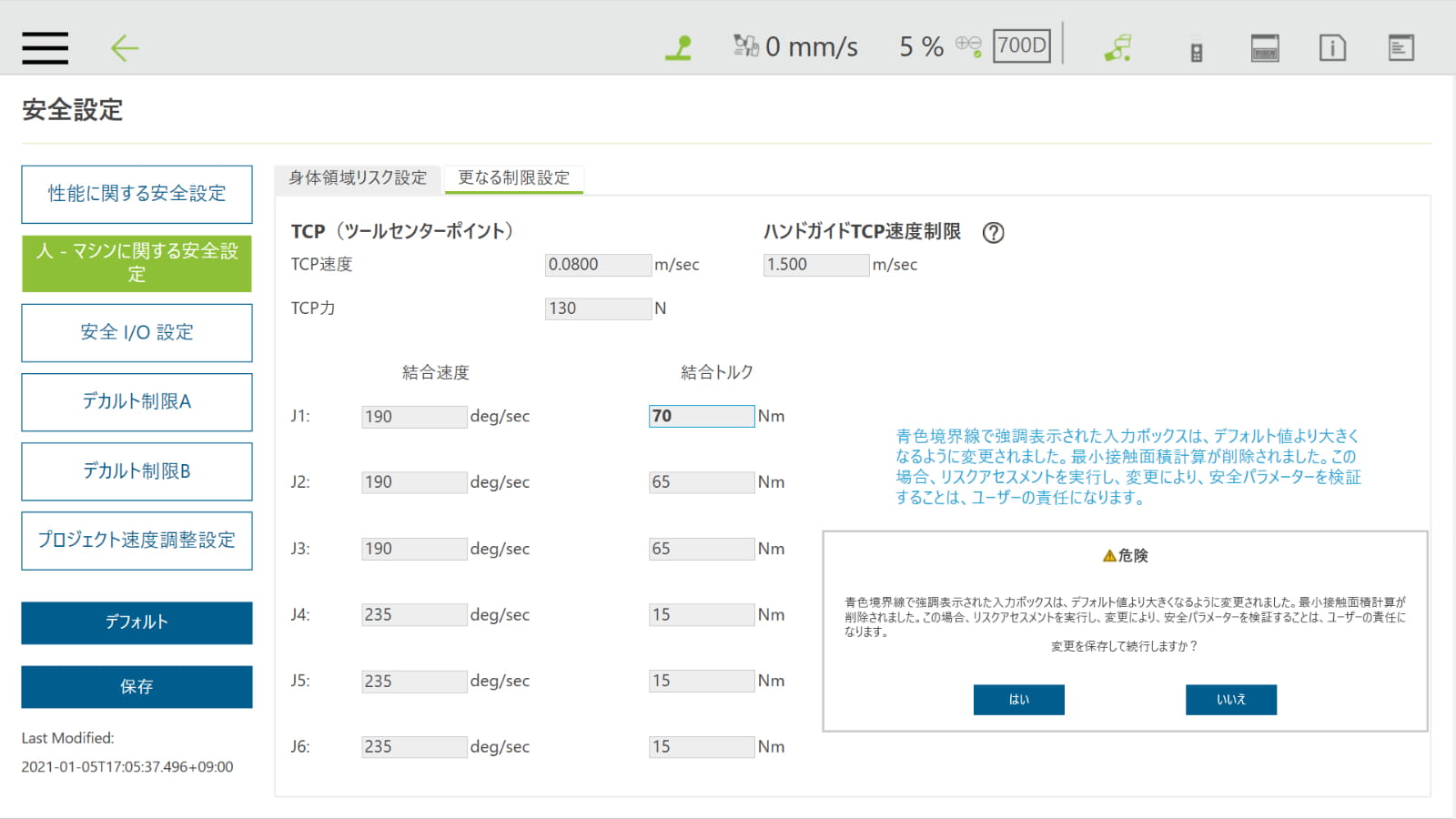Edit J3 joint speed field
This screenshot has height=819, width=1456.
coord(414,549)
